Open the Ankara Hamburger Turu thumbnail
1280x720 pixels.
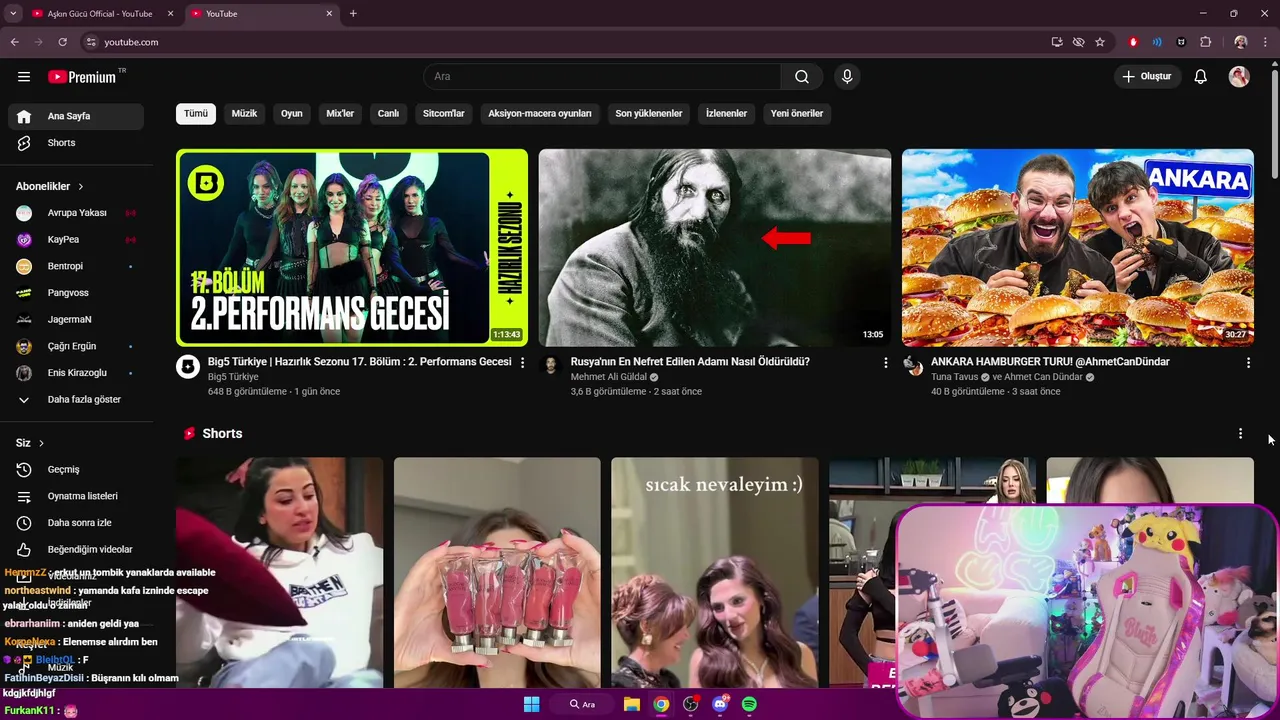tap(1078, 248)
